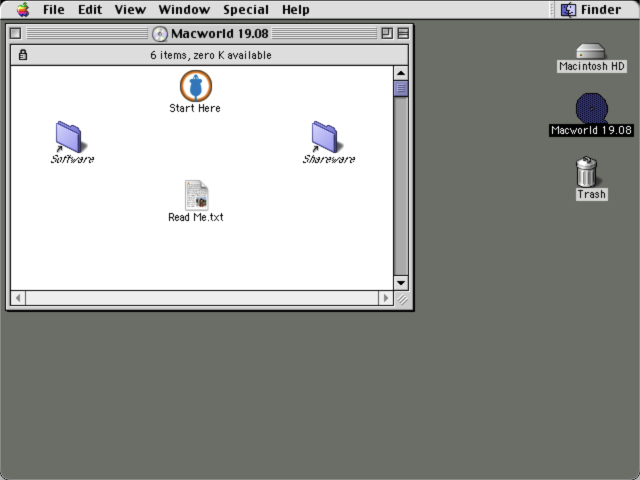Click the "Macworld 19.08" window title
This screenshot has width=640, height=480.
[x=220, y=33]
